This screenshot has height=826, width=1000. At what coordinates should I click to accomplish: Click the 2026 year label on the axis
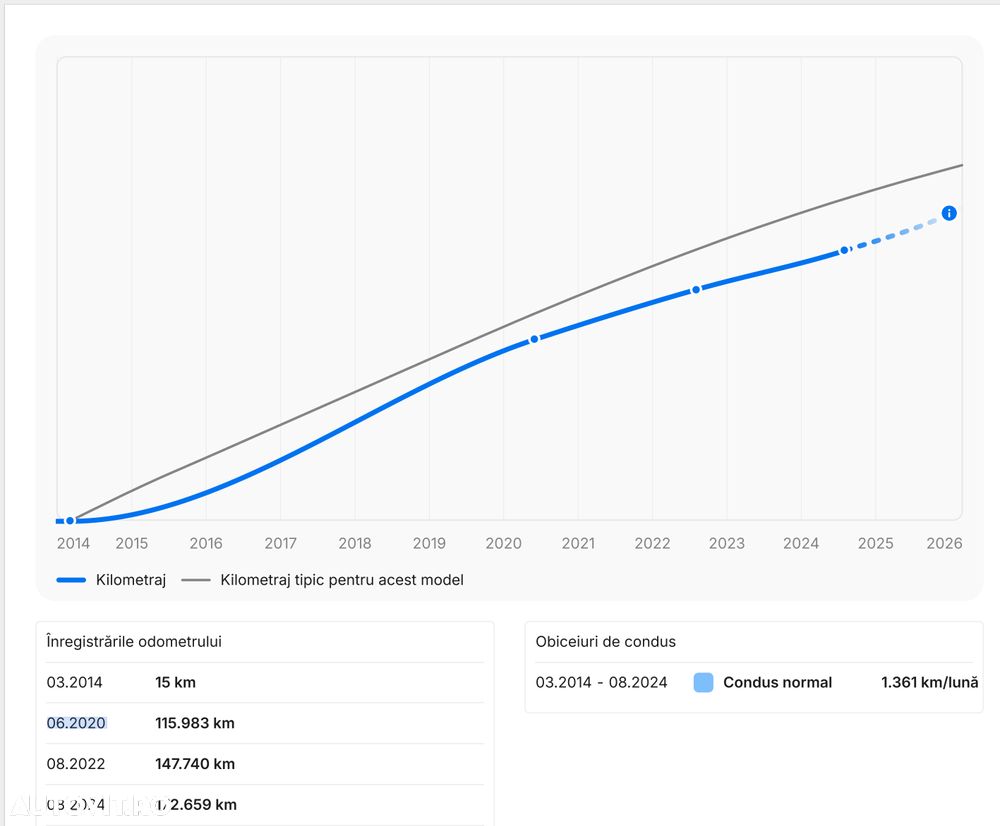(x=944, y=544)
